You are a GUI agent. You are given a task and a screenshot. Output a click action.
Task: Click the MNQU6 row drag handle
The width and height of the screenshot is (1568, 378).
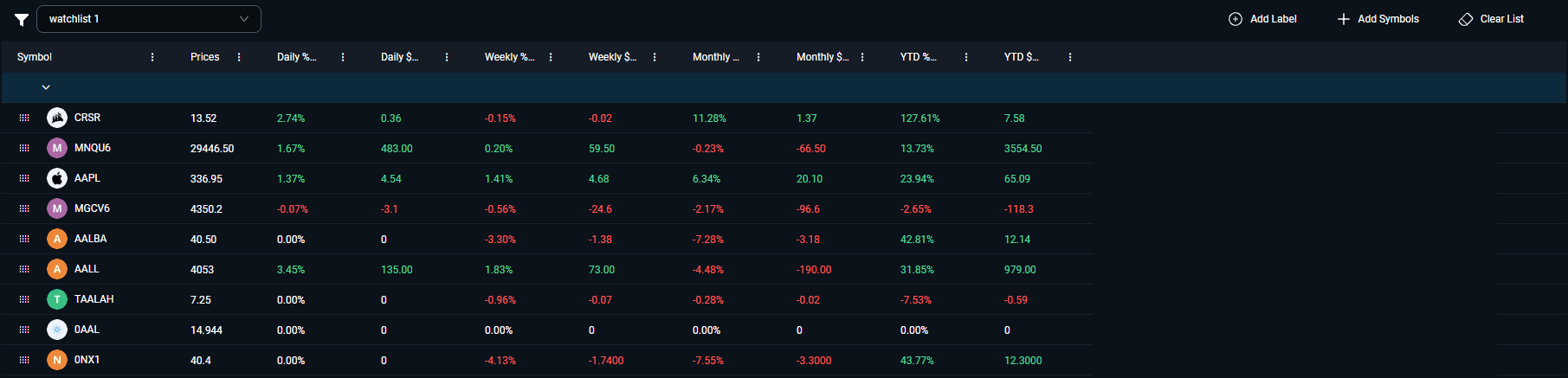pyautogui.click(x=24, y=148)
